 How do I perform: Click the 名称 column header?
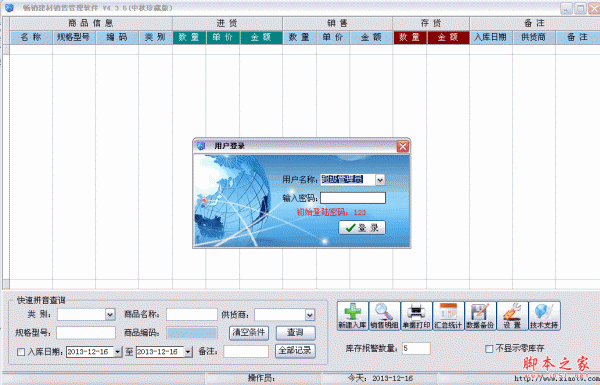31,37
